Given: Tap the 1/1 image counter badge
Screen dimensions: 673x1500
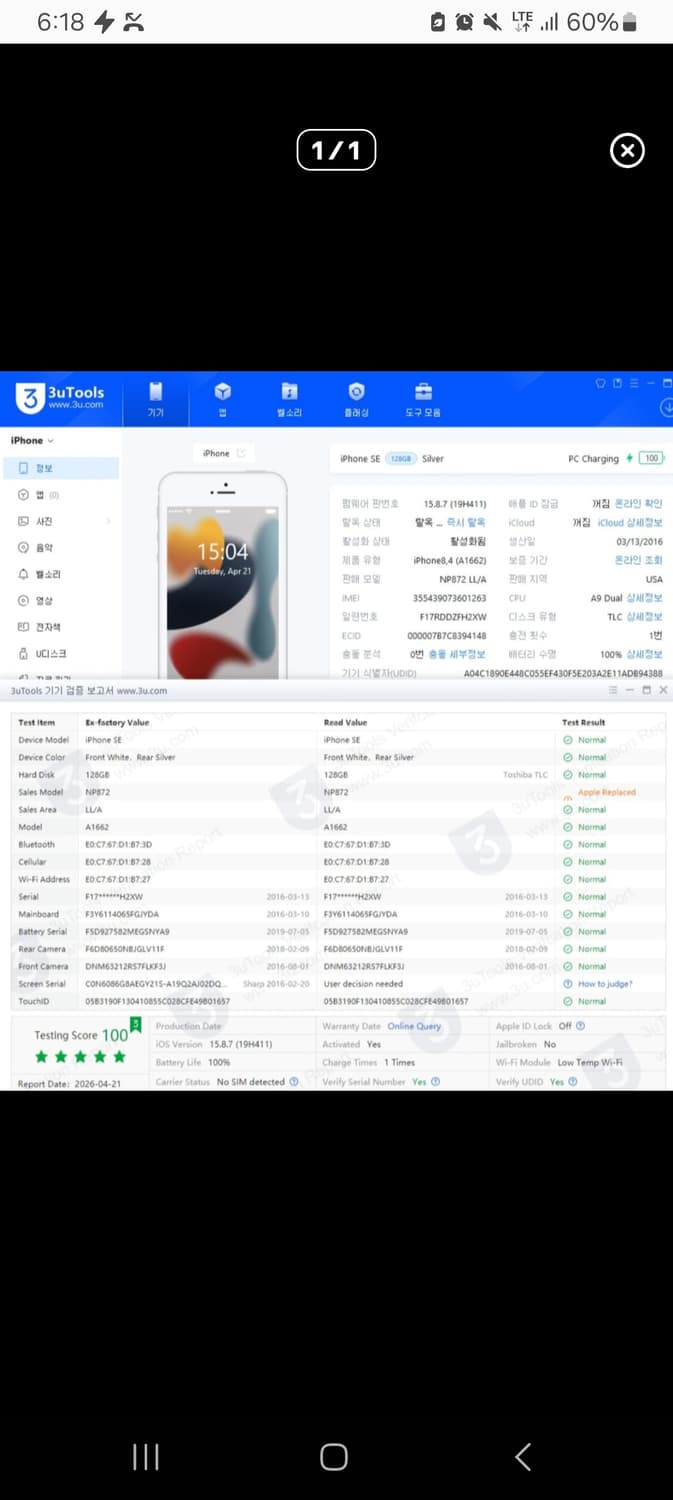Looking at the screenshot, I should (x=336, y=150).
